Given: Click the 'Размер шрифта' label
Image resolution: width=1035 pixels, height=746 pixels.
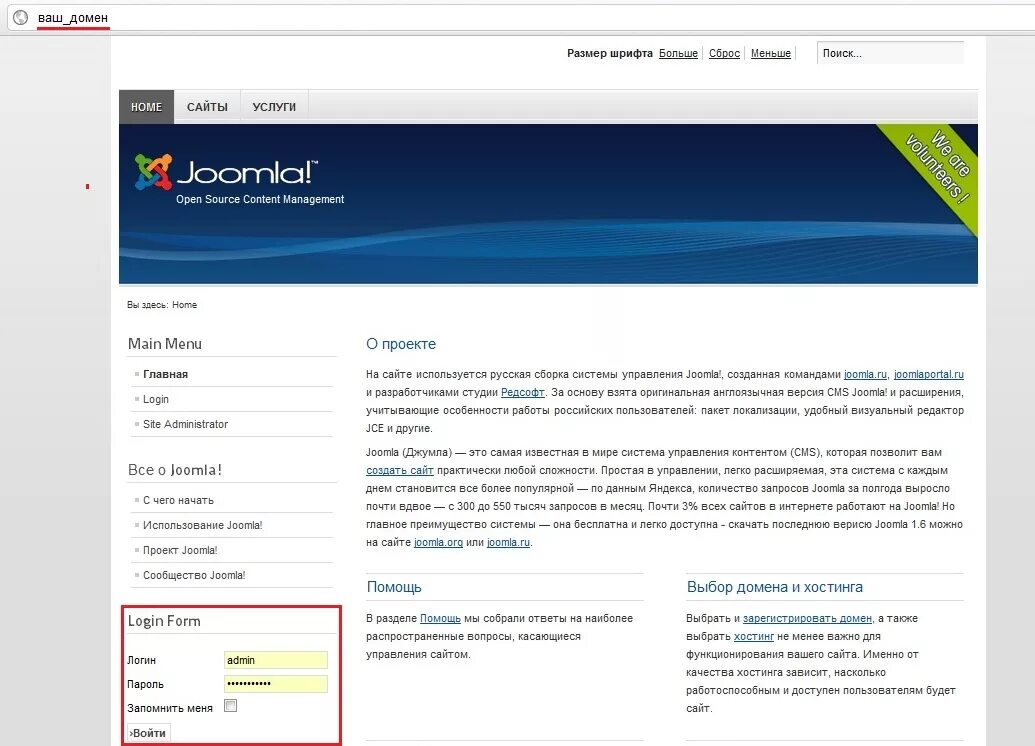Looking at the screenshot, I should click(610, 53).
